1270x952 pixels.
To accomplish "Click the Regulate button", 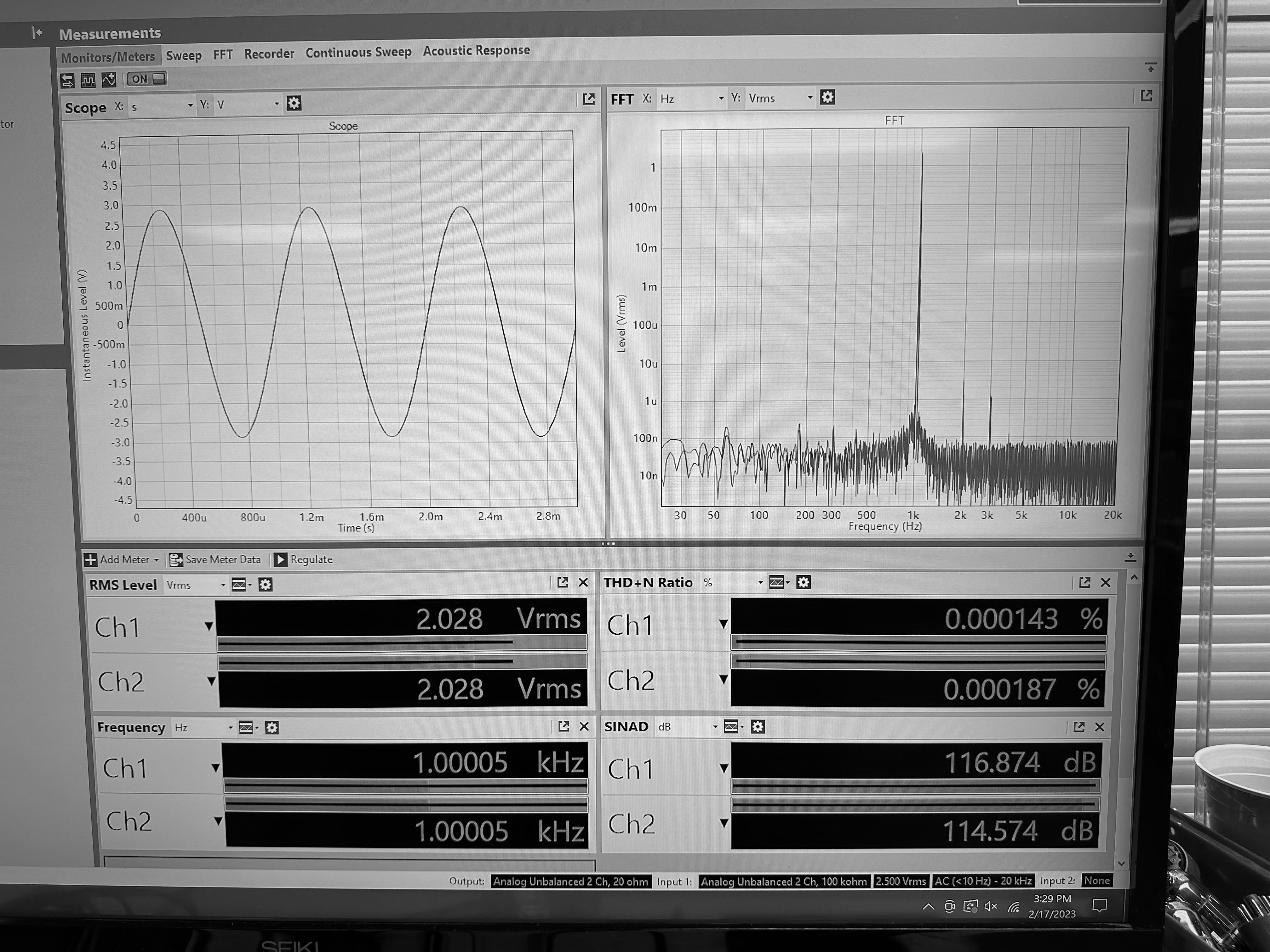I will pos(303,559).
